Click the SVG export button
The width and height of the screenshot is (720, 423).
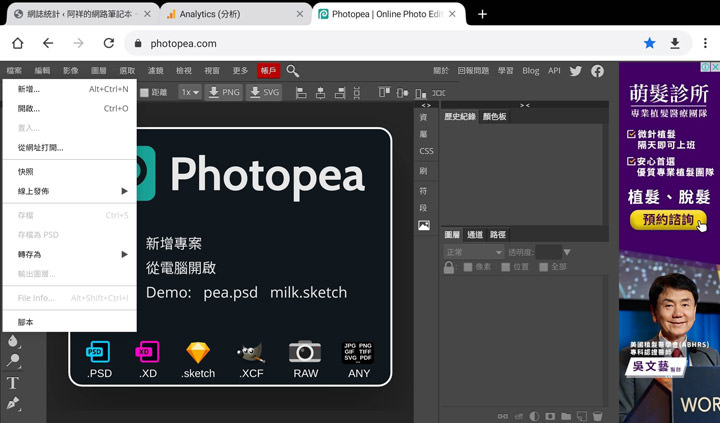[x=264, y=92]
